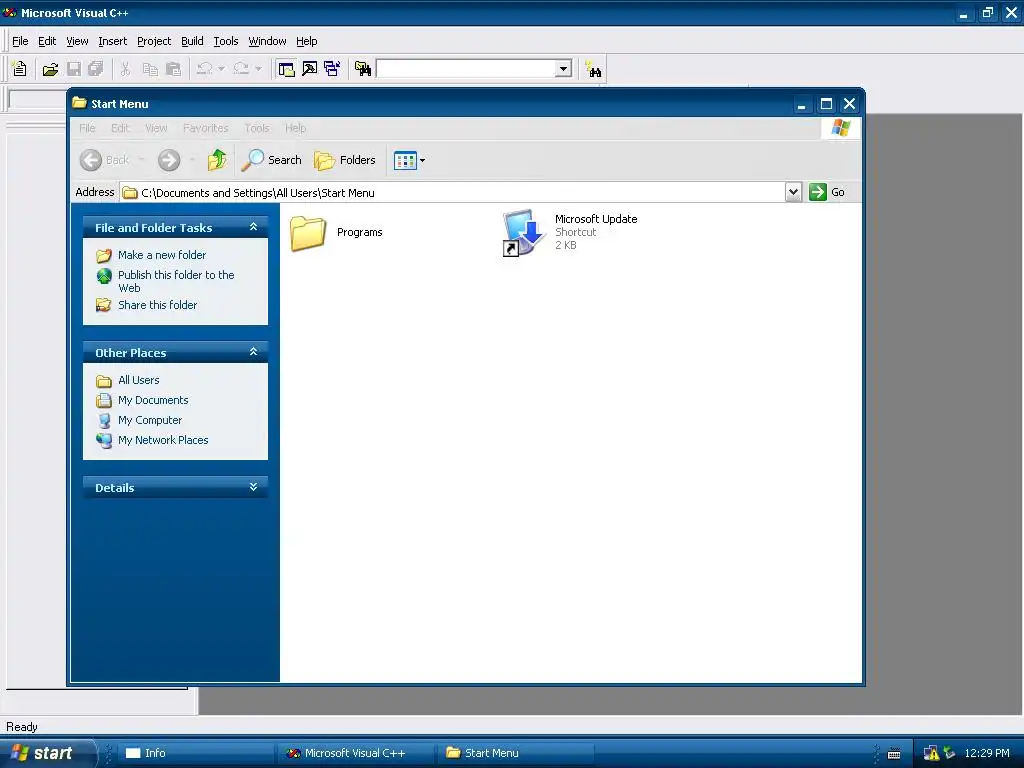Open the Redo history dropdown arrow
1024x768 pixels.
[258, 69]
